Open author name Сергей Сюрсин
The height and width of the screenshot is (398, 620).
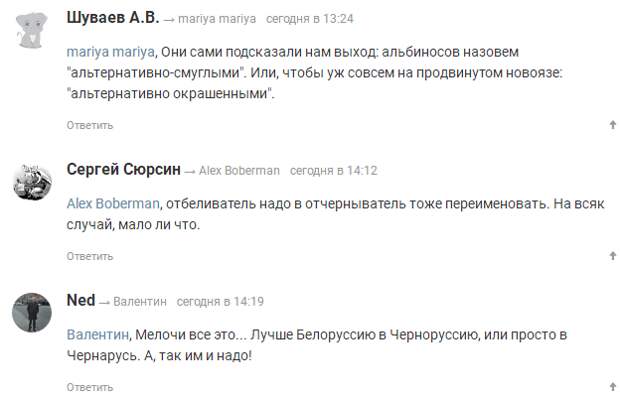(x=123, y=170)
